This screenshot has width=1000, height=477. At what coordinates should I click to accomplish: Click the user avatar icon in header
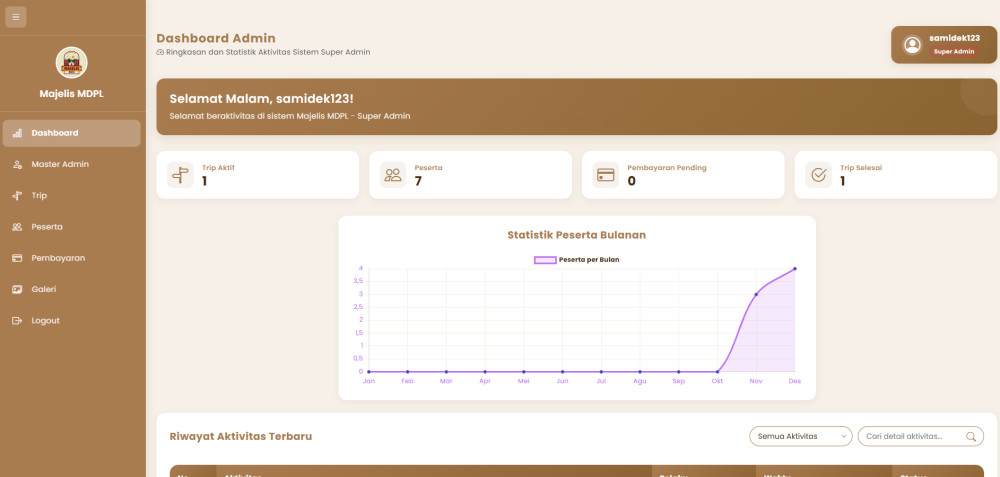click(912, 45)
